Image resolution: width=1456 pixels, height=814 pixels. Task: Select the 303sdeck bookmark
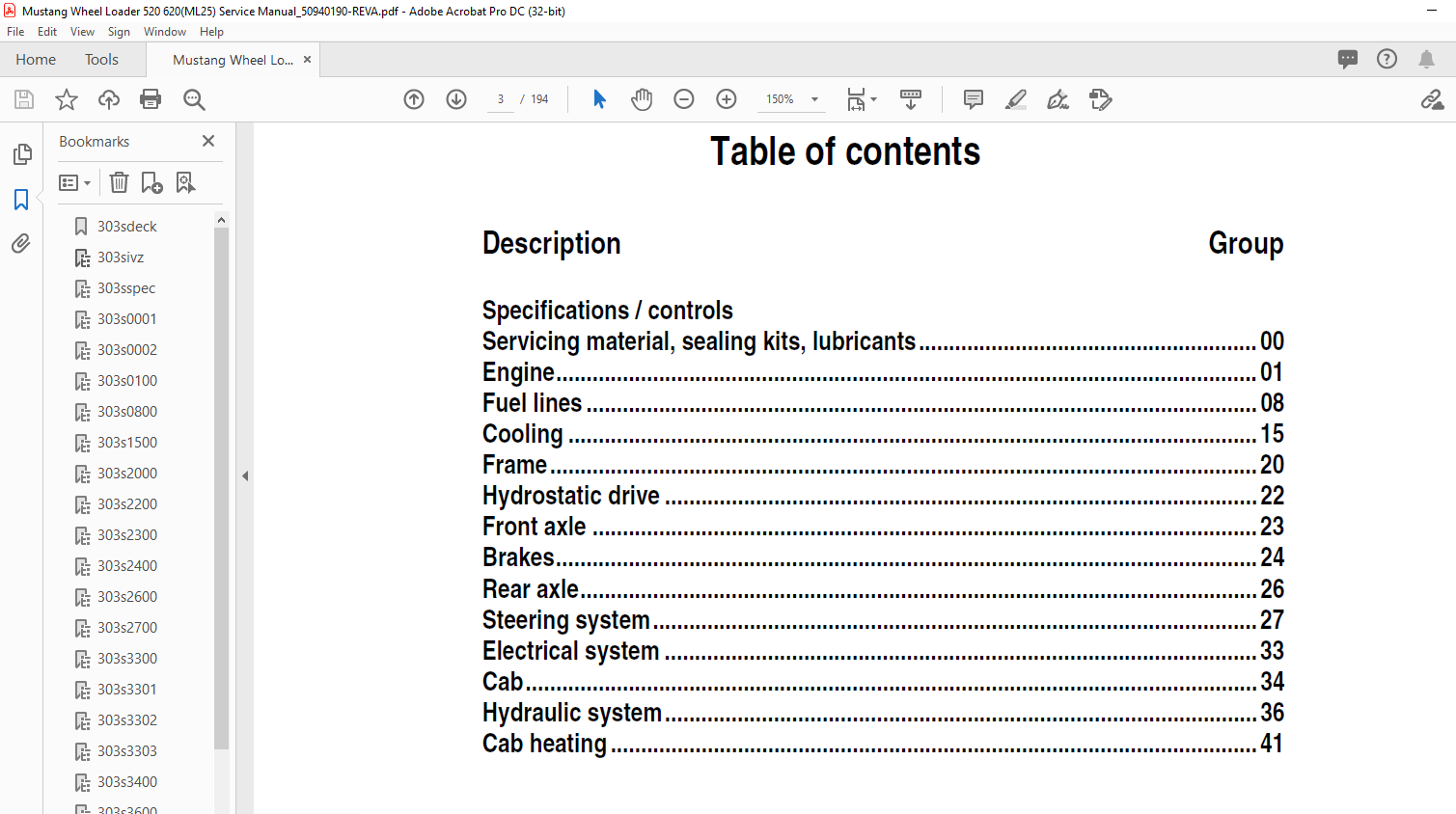126,227
